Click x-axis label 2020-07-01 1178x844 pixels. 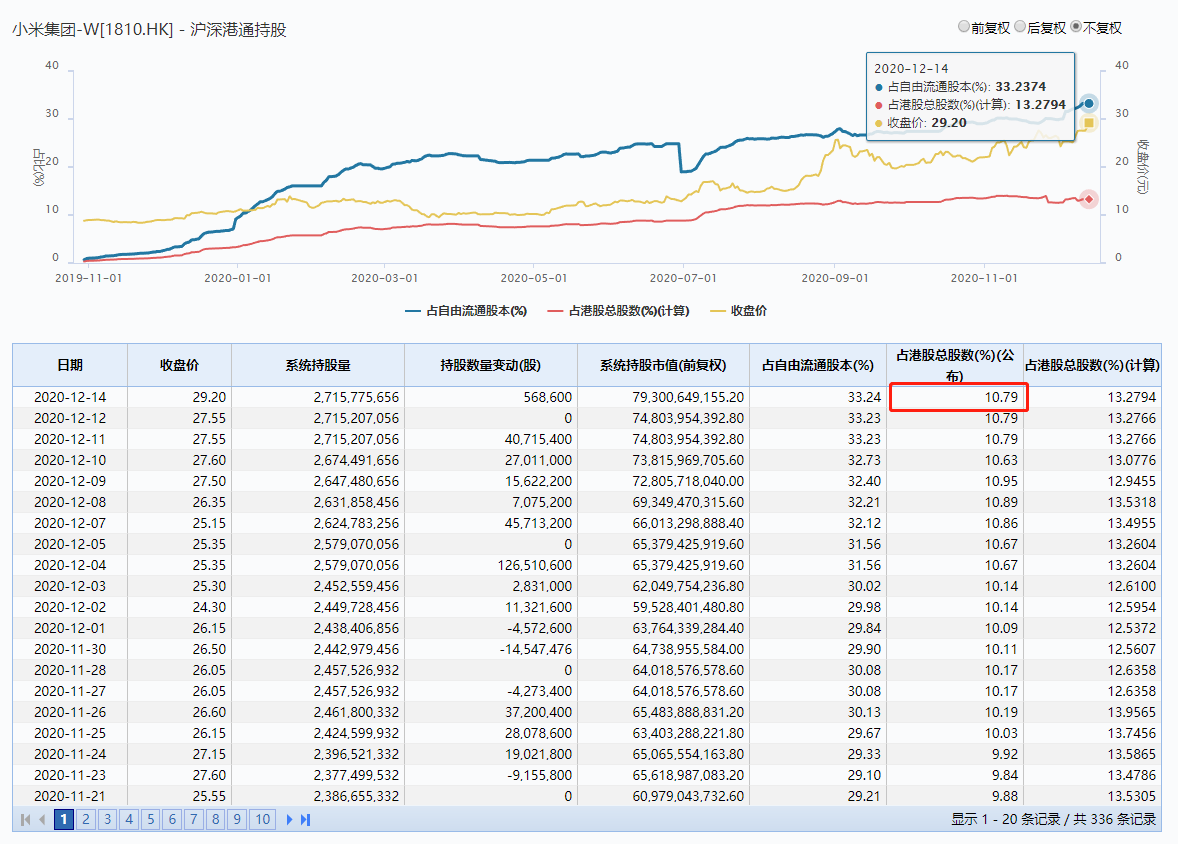tap(683, 278)
